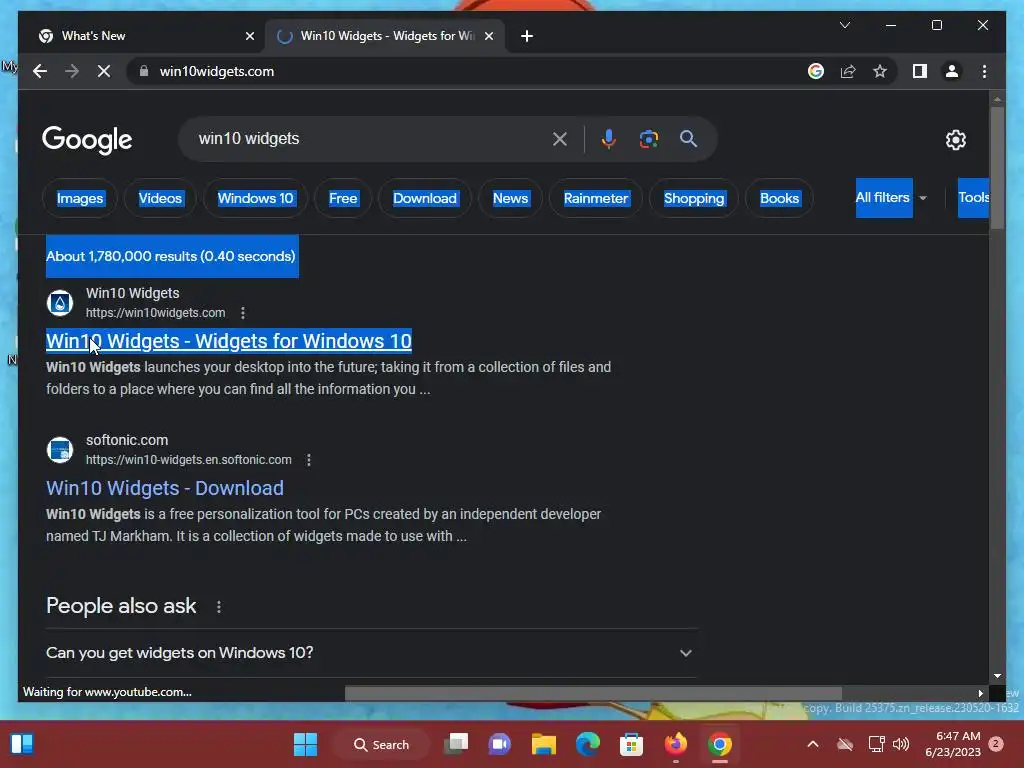Filter results by Videos
Image resolution: width=1024 pixels, height=768 pixels.
pyautogui.click(x=160, y=198)
